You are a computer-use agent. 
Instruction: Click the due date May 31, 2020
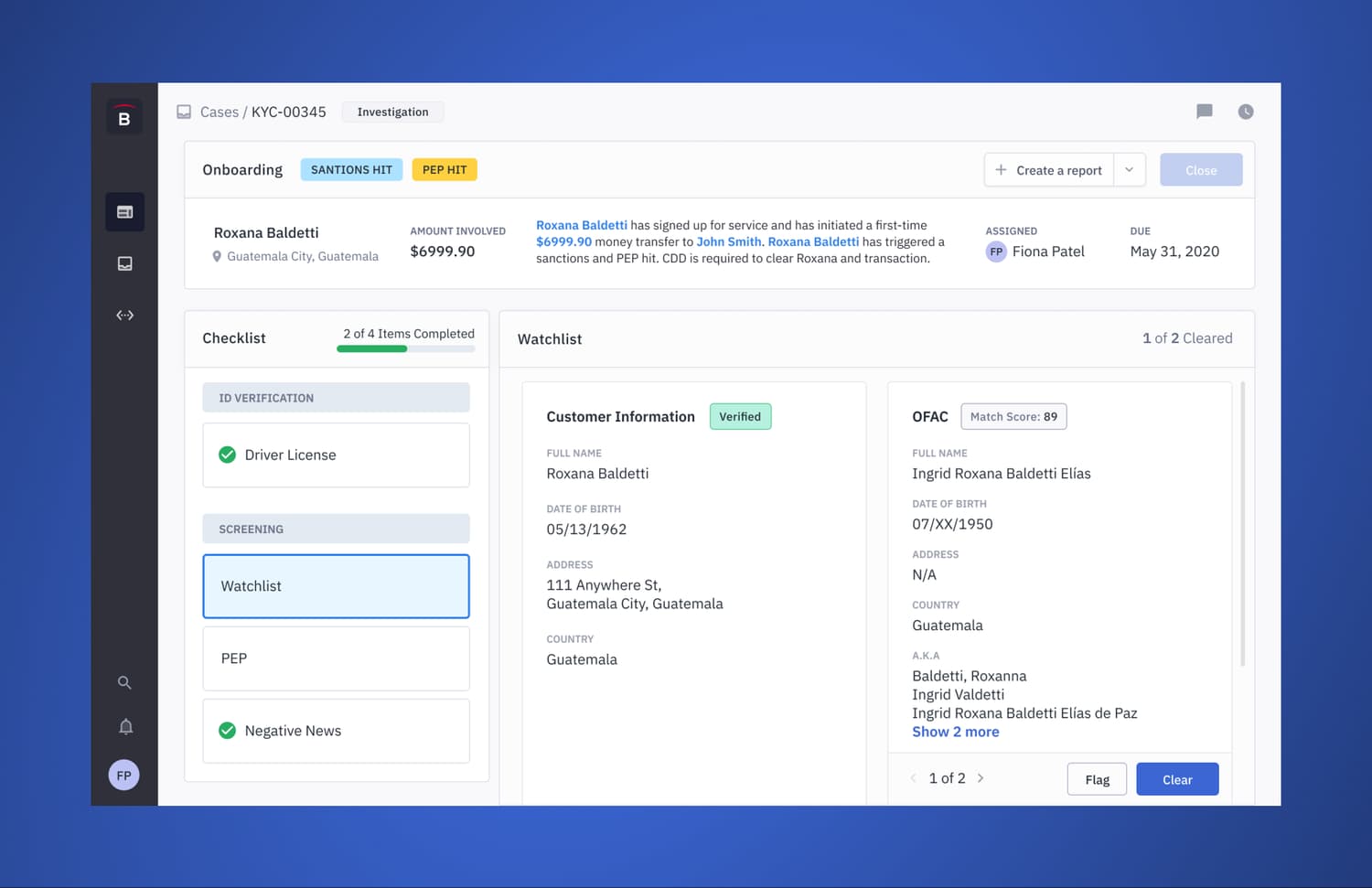tap(1174, 251)
